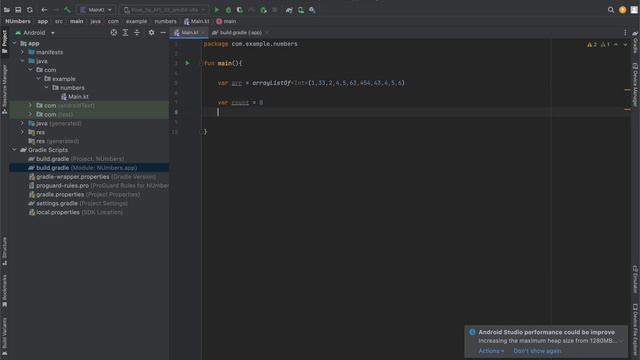The height and width of the screenshot is (360, 640).
Task: Toggle the Project tool window sidebar button
Action: click(4, 42)
